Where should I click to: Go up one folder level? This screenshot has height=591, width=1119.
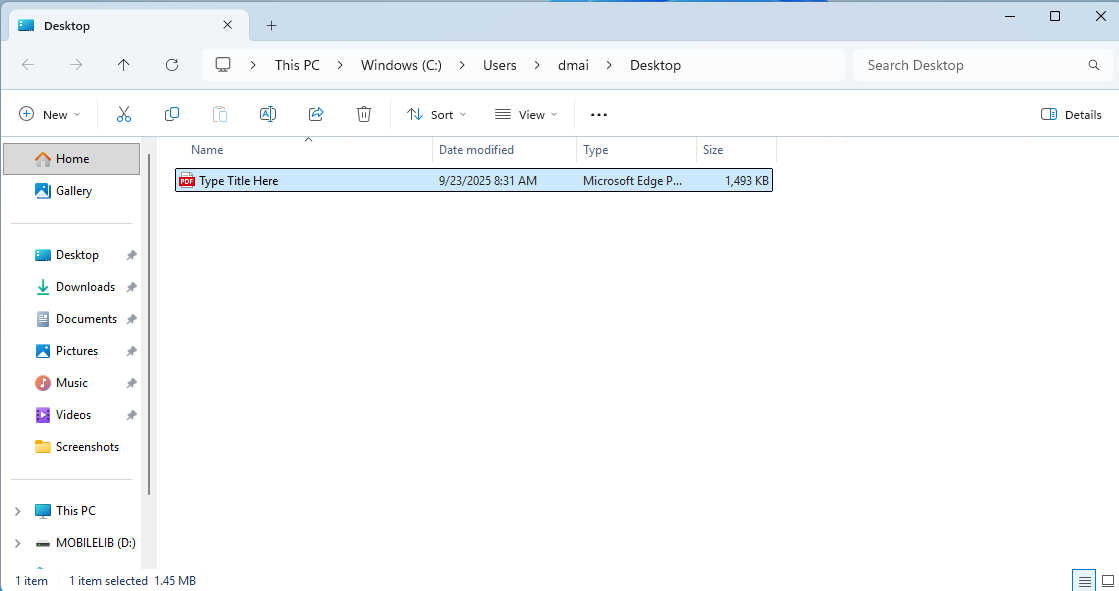[x=124, y=65]
